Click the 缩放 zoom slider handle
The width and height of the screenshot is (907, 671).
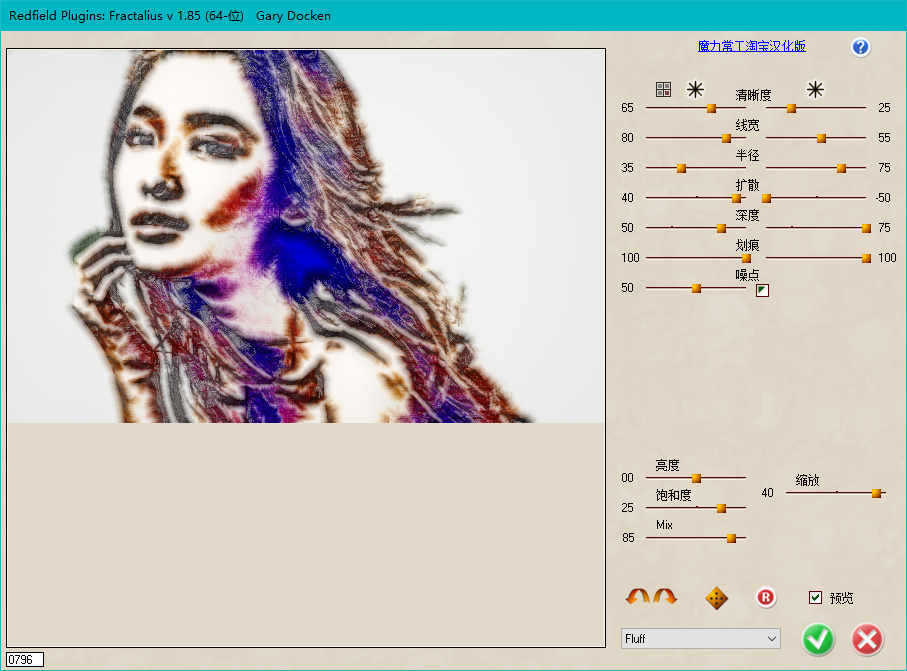coord(876,493)
